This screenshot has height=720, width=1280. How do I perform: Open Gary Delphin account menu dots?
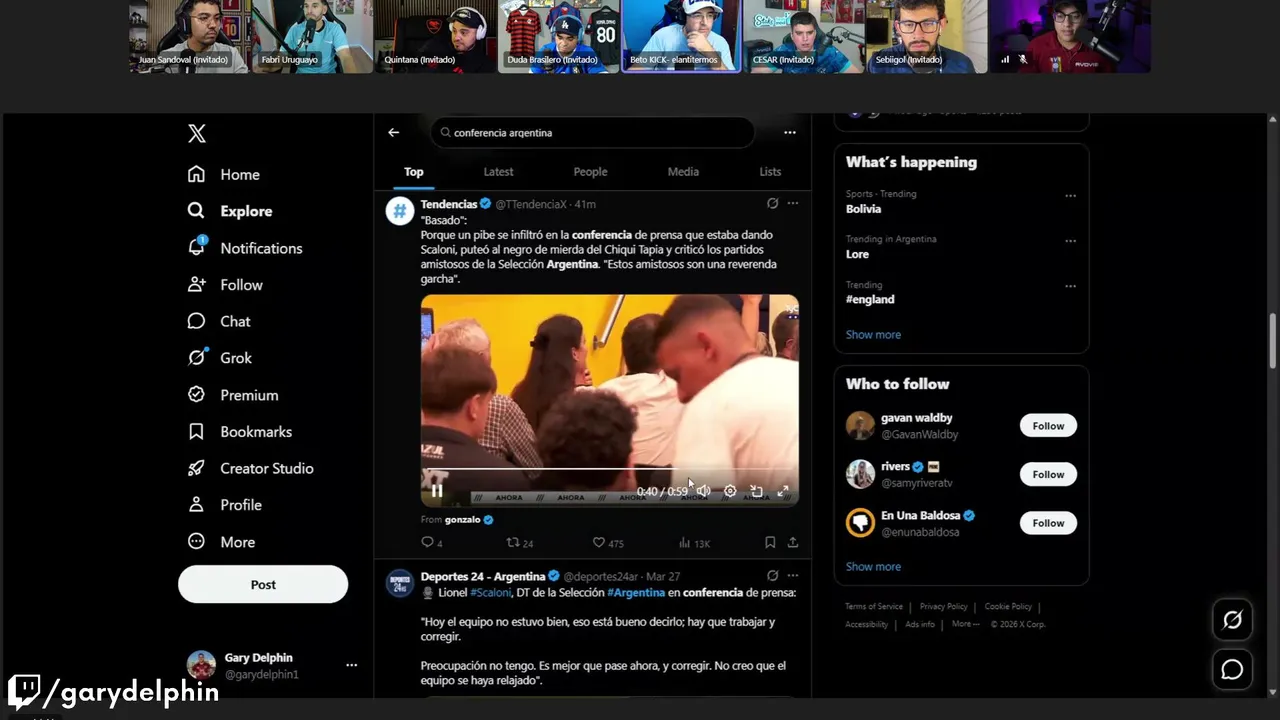pyautogui.click(x=351, y=665)
